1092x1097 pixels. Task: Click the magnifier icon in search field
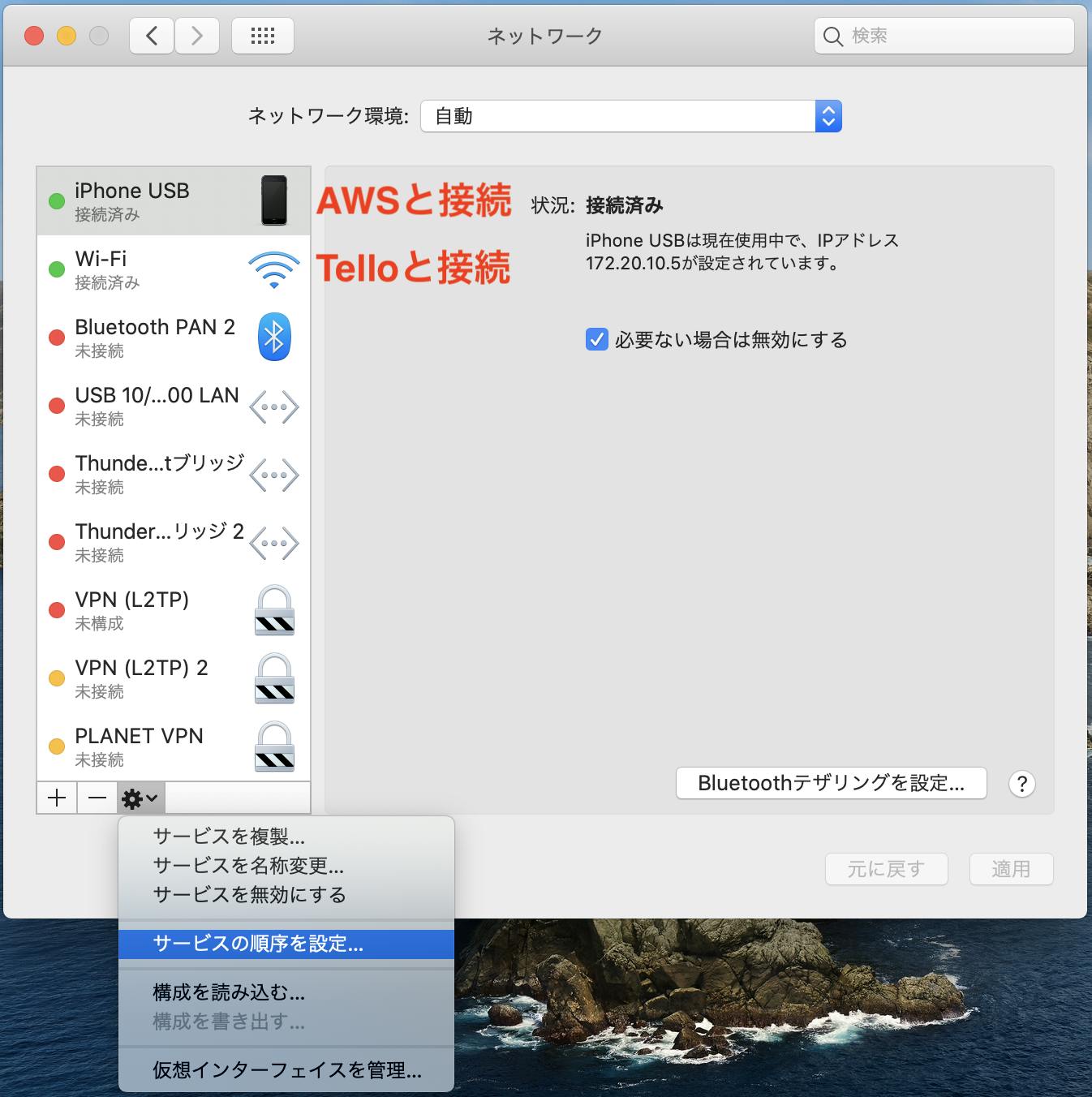pos(832,37)
